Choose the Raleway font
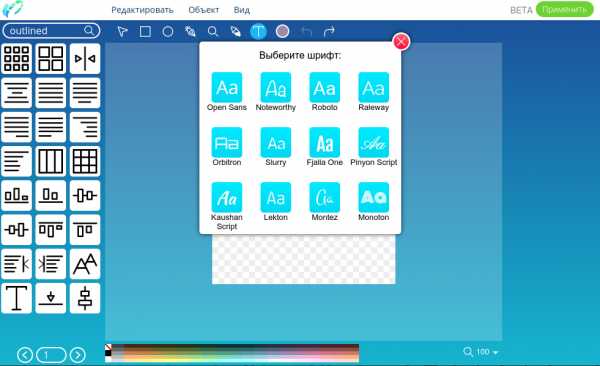600x366 pixels. point(373,87)
